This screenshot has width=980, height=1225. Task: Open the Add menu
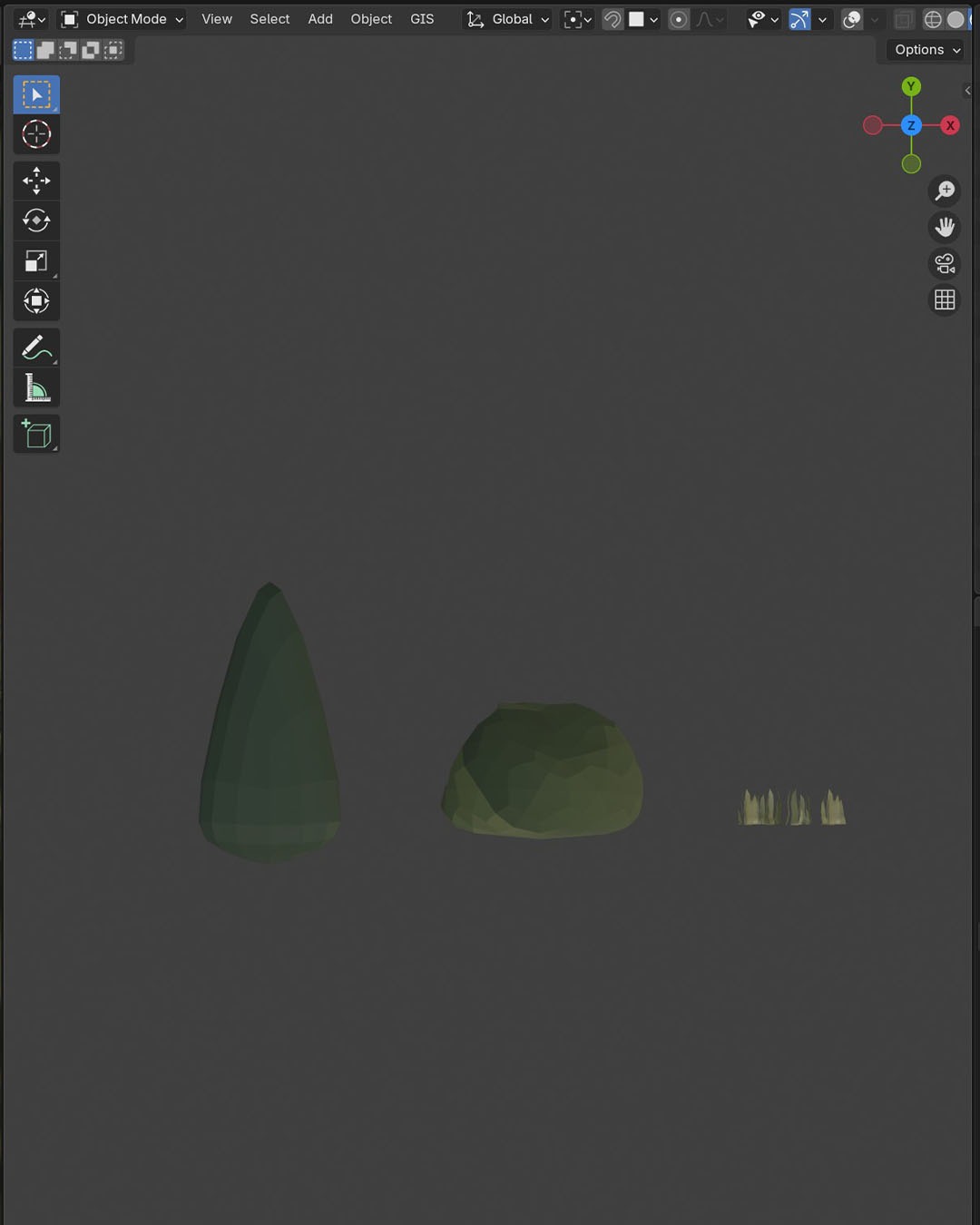(x=320, y=19)
